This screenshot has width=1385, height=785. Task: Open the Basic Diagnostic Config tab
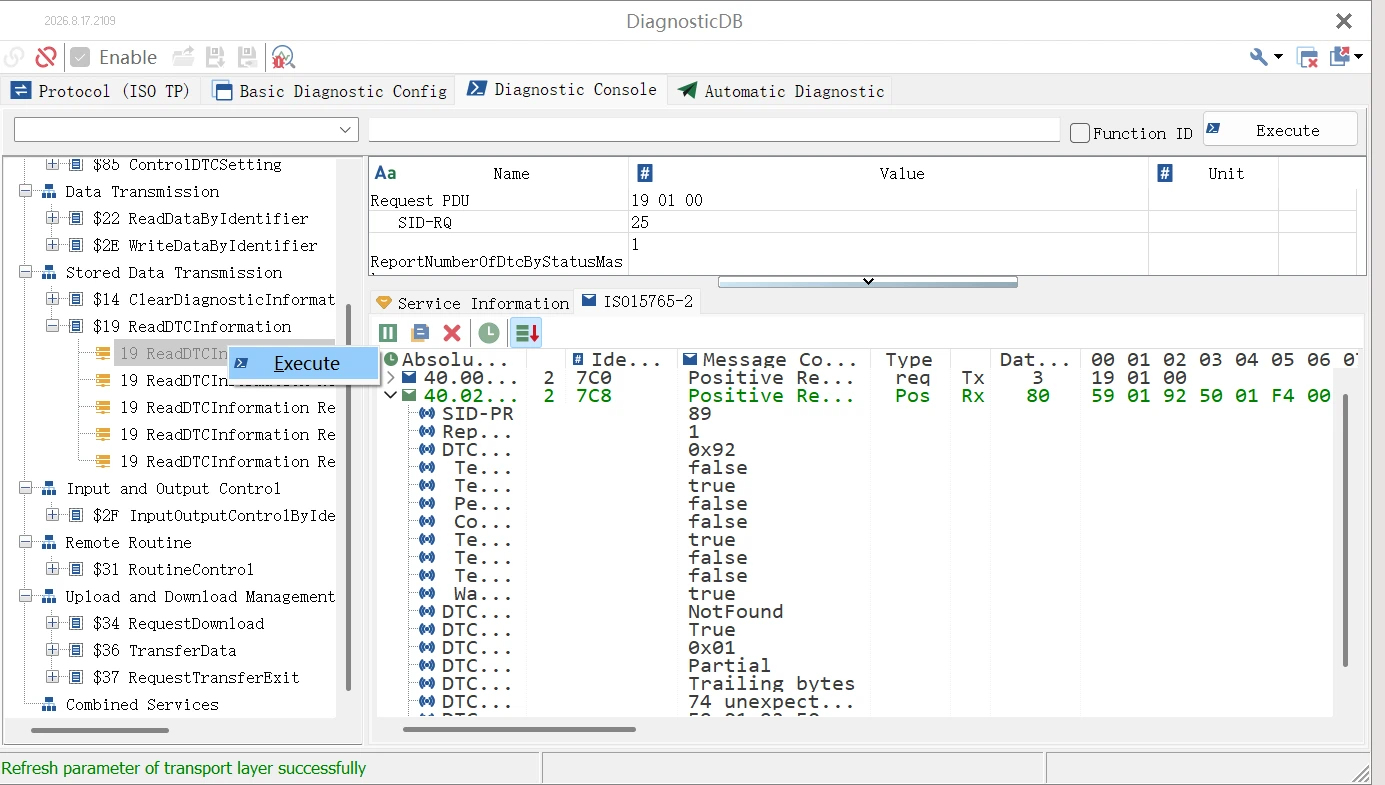point(331,91)
